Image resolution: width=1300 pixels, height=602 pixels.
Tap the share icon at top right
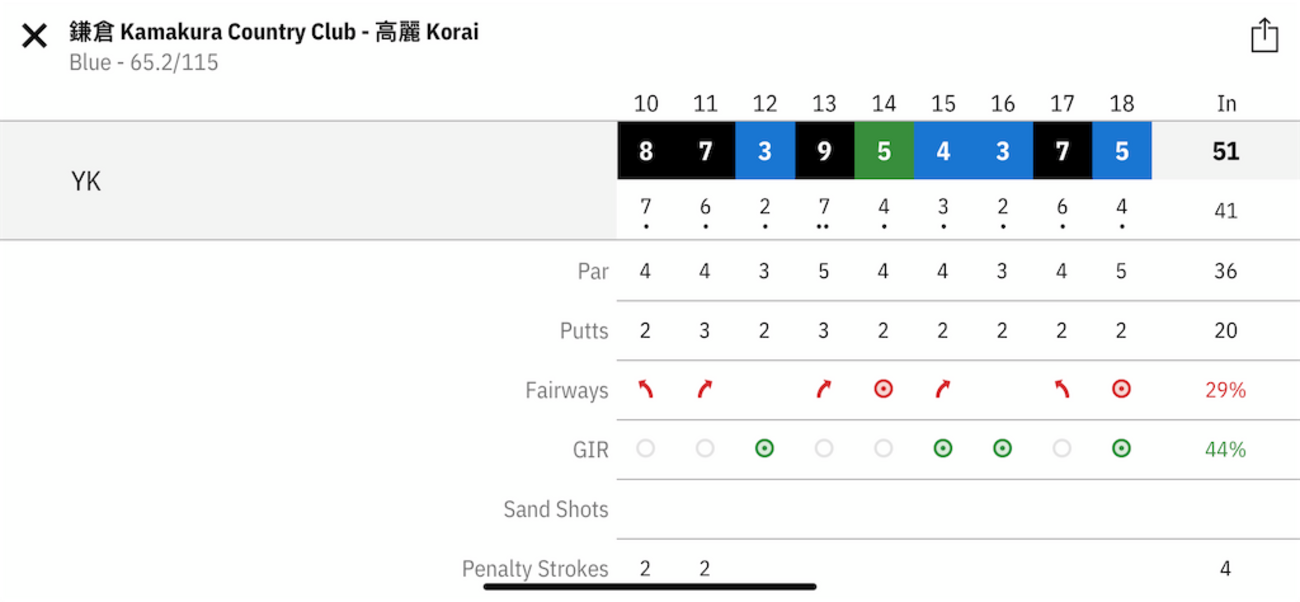click(x=1264, y=35)
